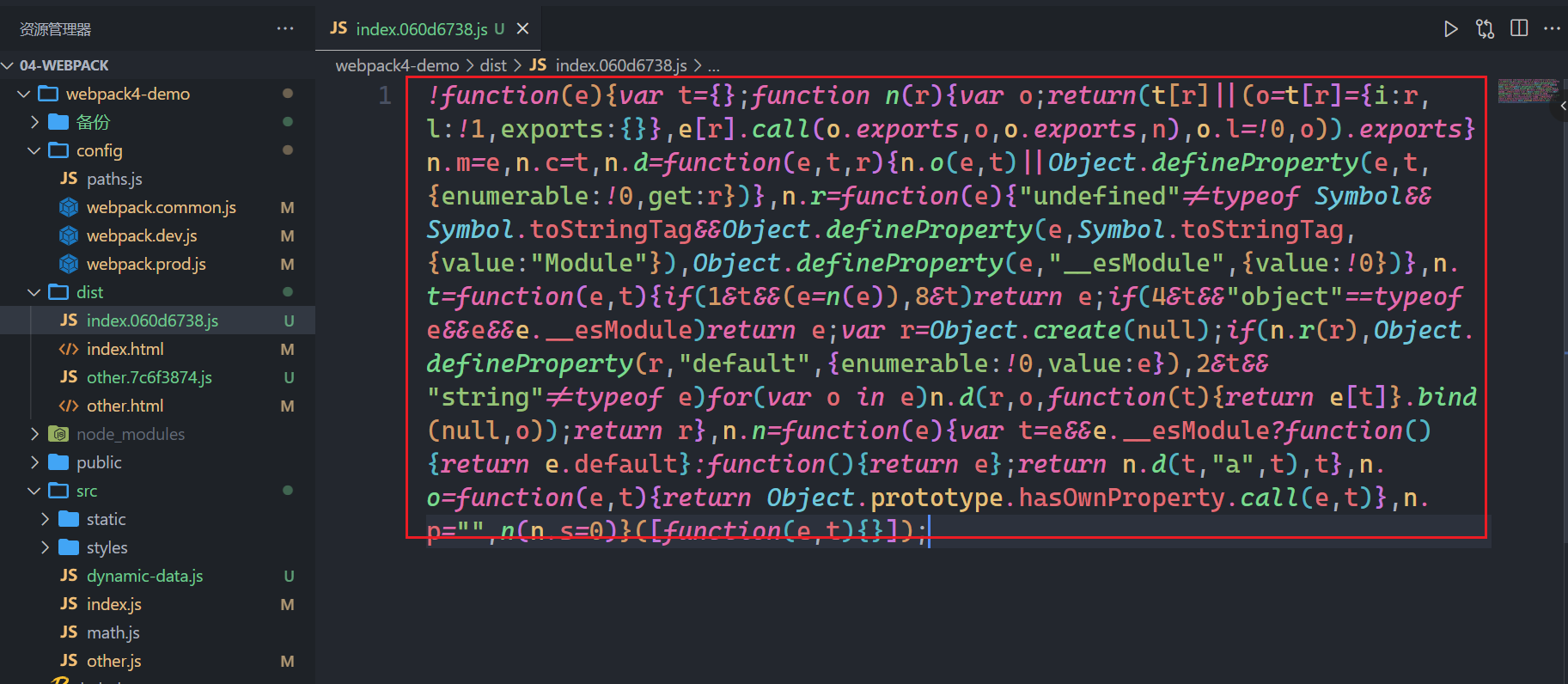Expand the styles folder
The image size is (1568, 684).
(x=45, y=547)
